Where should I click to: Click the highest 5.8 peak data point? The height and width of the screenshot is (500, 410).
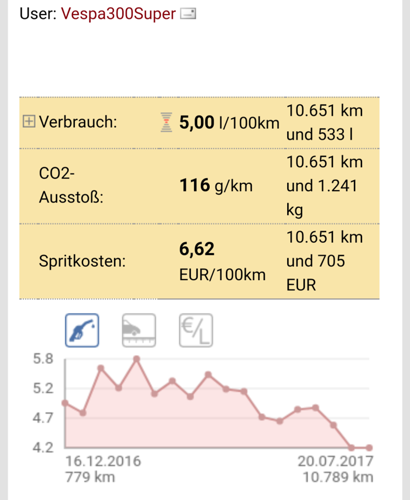[x=136, y=359]
